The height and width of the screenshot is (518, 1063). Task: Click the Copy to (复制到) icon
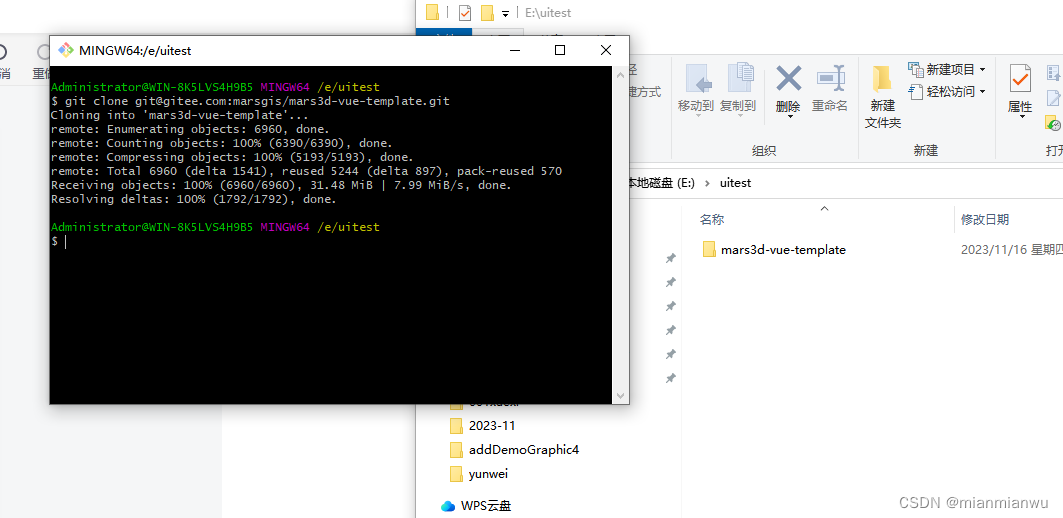pos(740,78)
